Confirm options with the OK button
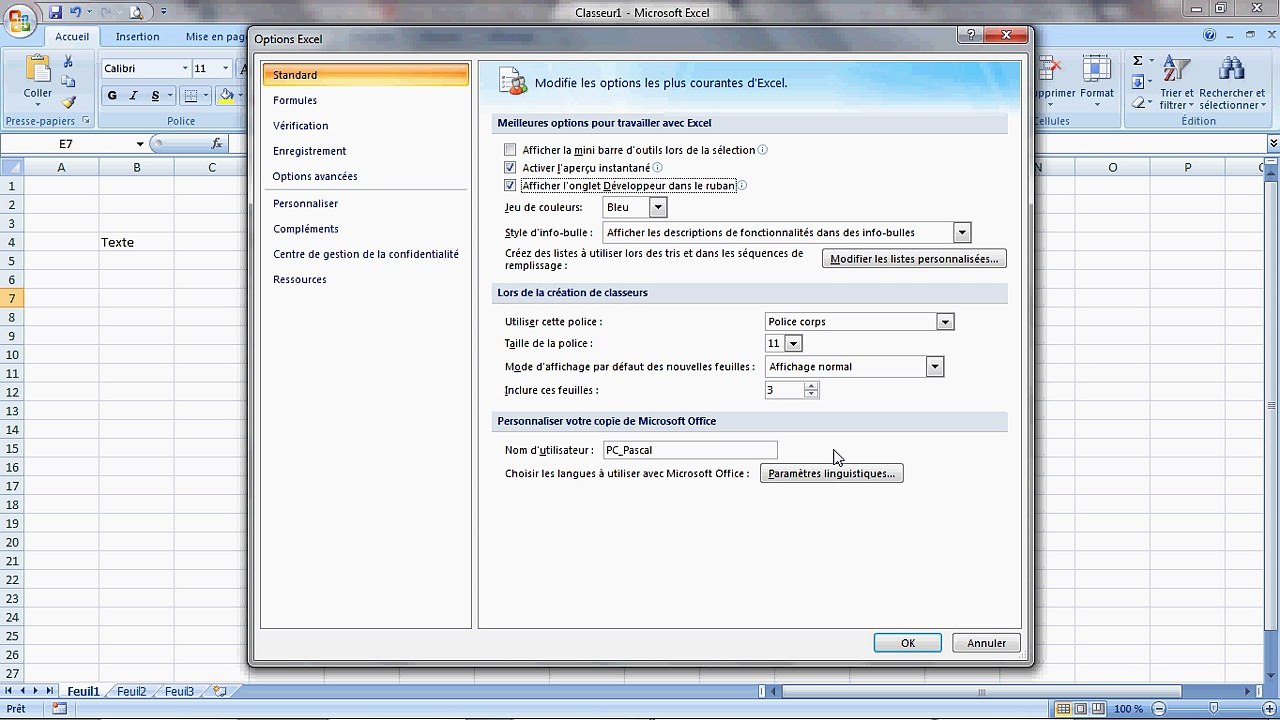 pyautogui.click(x=908, y=643)
